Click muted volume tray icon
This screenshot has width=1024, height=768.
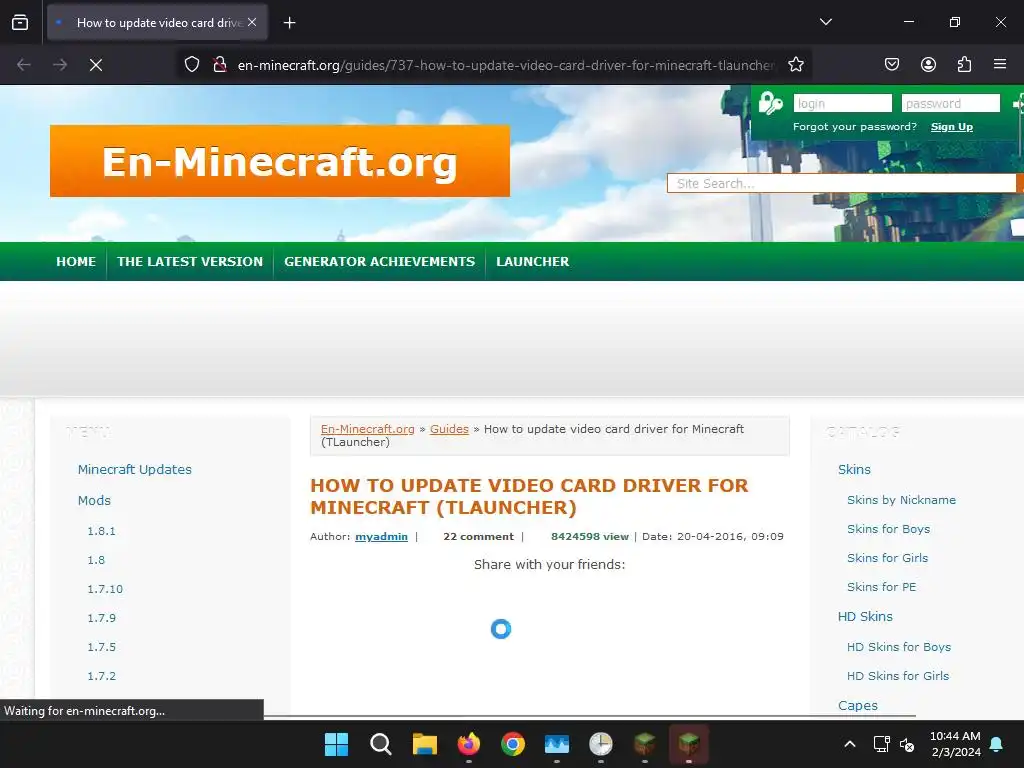(x=907, y=744)
